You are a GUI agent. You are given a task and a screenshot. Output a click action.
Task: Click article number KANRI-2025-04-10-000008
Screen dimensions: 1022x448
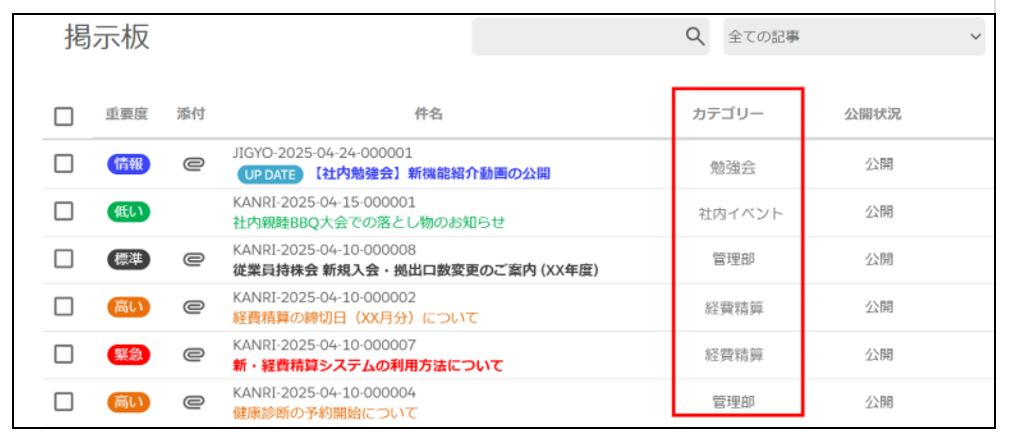pyautogui.click(x=324, y=250)
